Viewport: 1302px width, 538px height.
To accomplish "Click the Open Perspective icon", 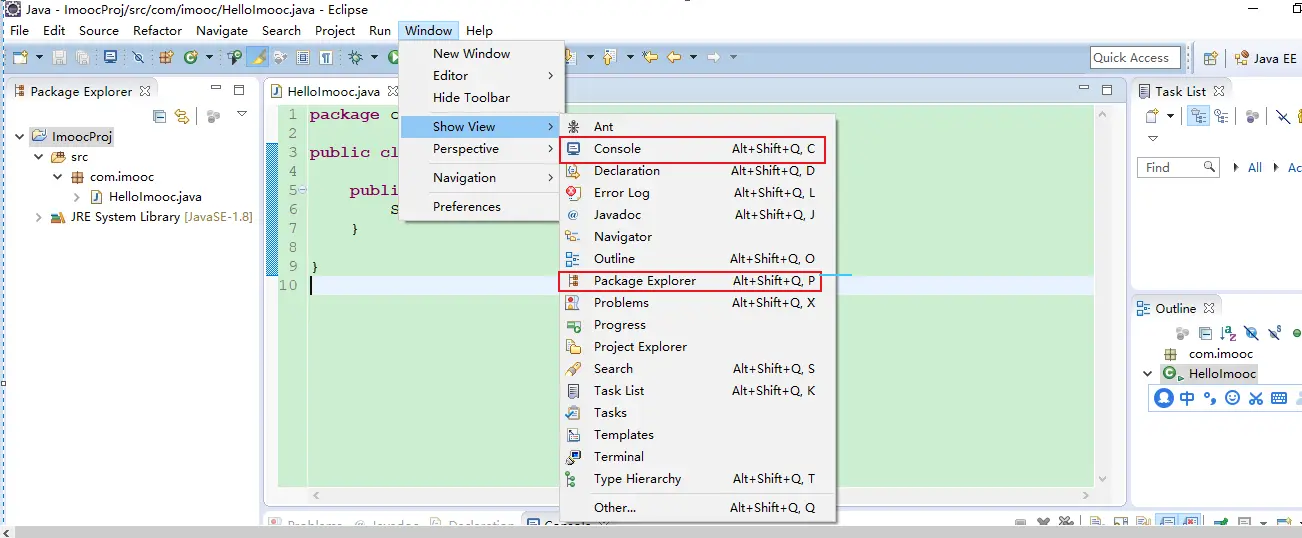I will tap(1210, 58).
